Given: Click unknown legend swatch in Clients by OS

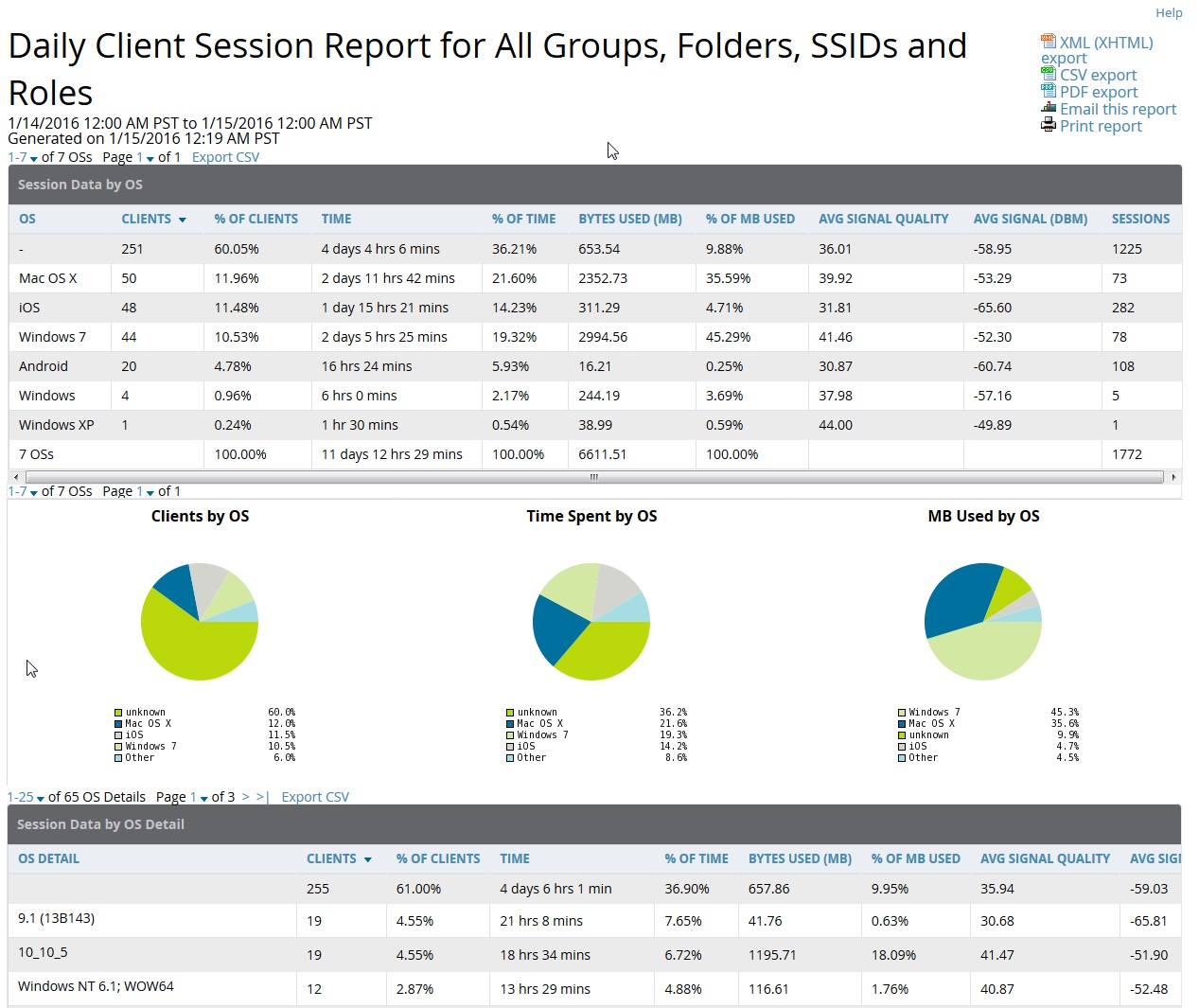Looking at the screenshot, I should 118,713.
